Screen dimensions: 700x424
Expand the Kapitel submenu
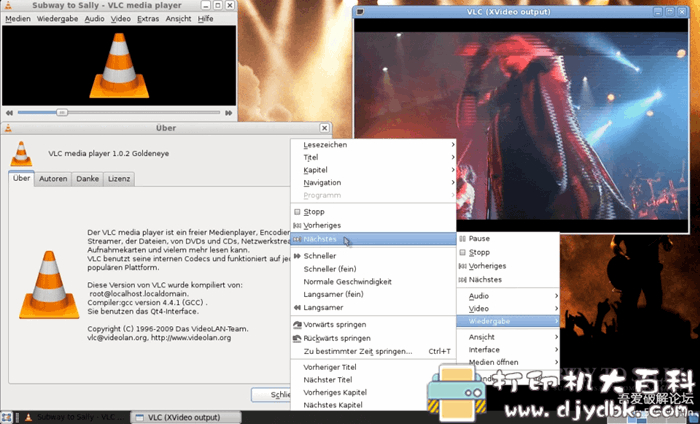click(x=373, y=170)
